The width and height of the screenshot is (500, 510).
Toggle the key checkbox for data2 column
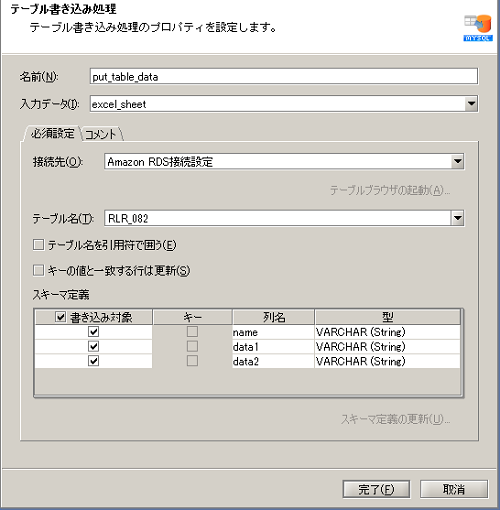pyautogui.click(x=192, y=361)
